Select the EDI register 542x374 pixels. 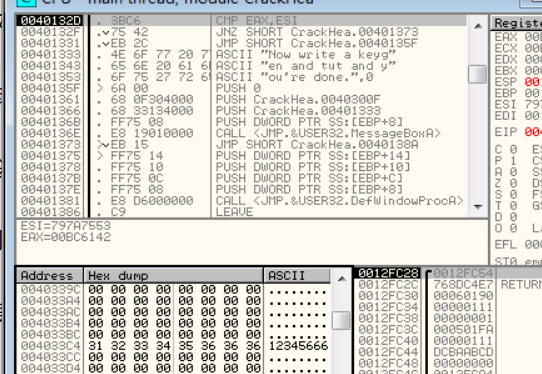coord(518,115)
